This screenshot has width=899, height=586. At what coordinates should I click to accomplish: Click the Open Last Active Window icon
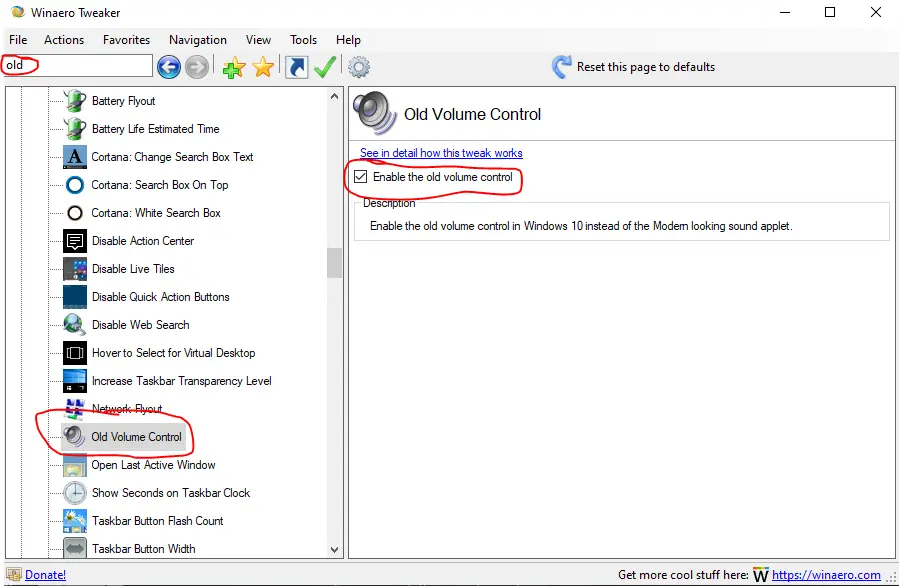tap(75, 465)
